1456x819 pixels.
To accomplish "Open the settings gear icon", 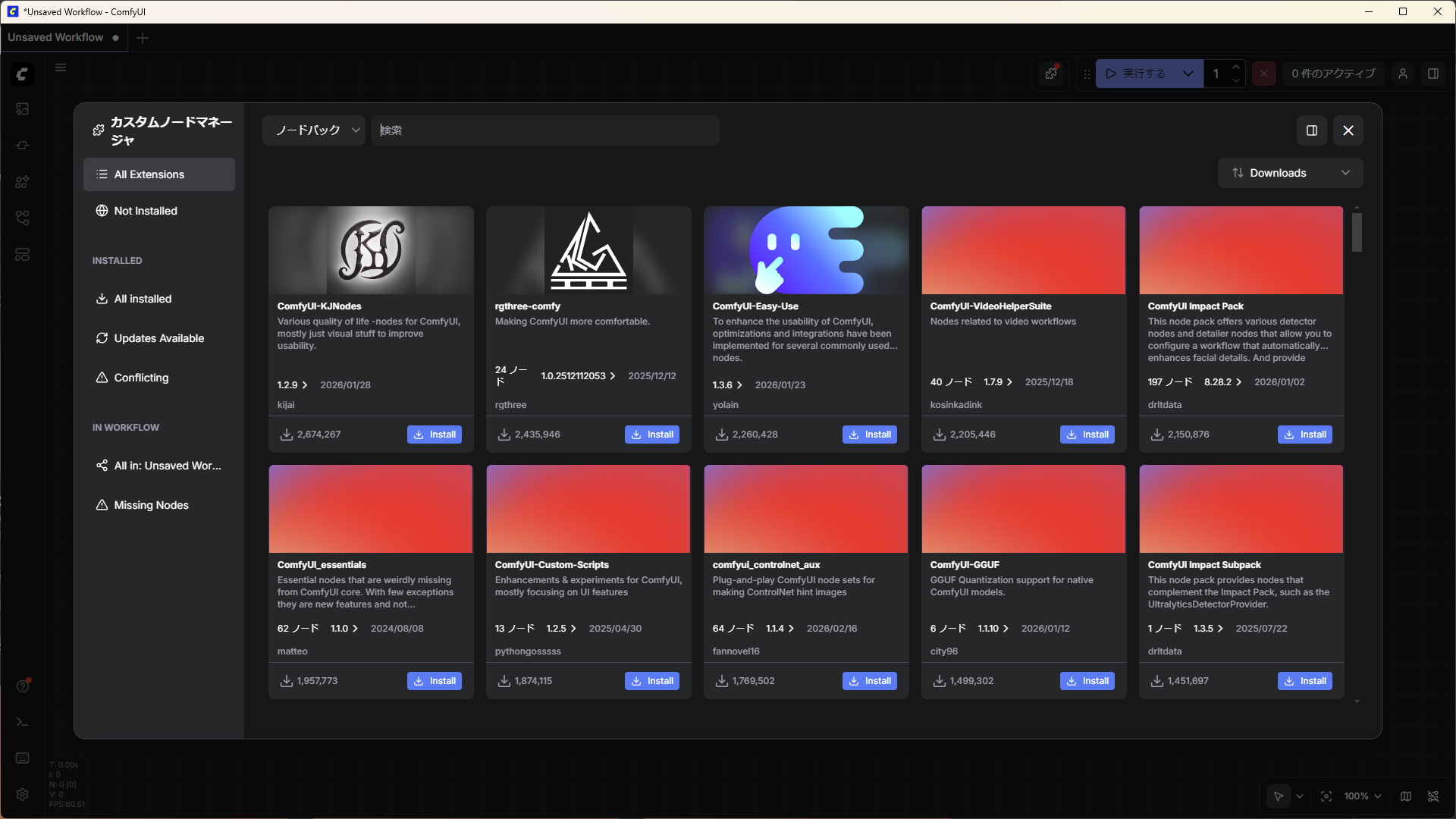I will tap(22, 794).
